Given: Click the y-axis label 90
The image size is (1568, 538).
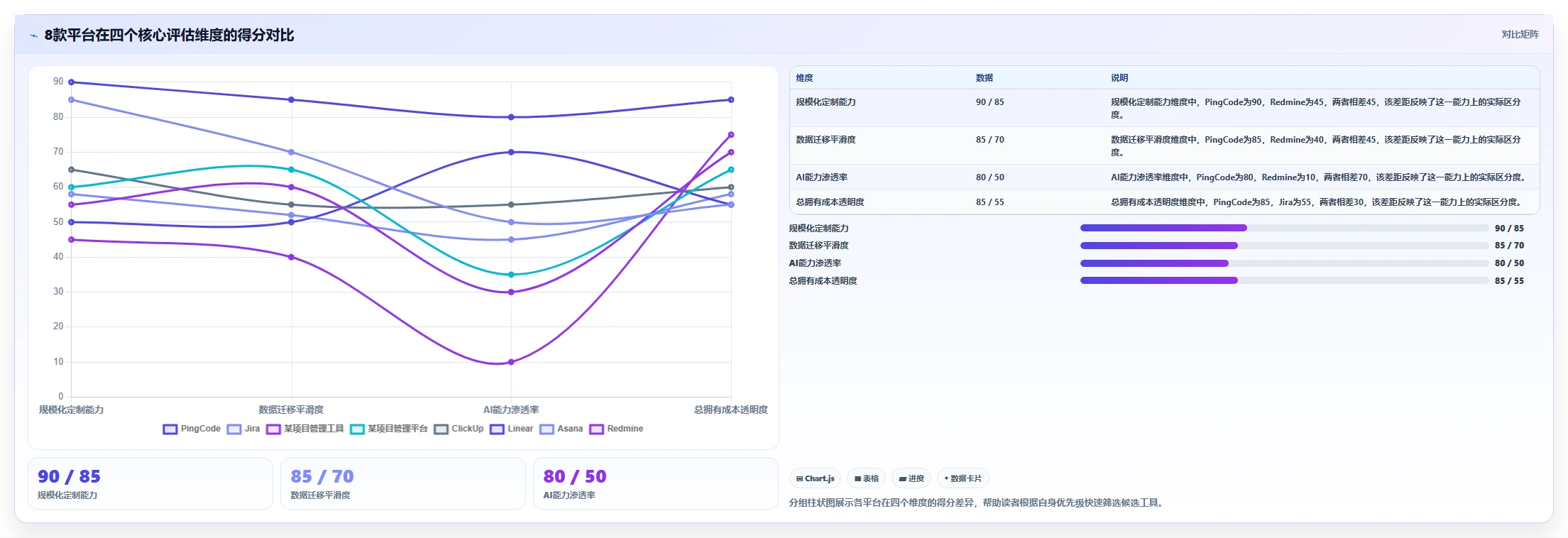Looking at the screenshot, I should coord(58,82).
